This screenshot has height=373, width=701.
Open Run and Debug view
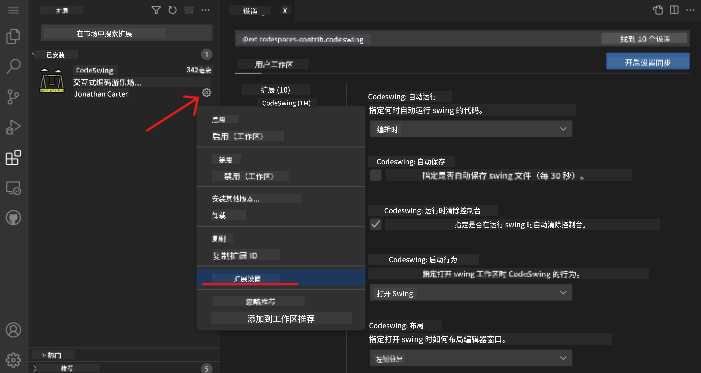[x=13, y=127]
